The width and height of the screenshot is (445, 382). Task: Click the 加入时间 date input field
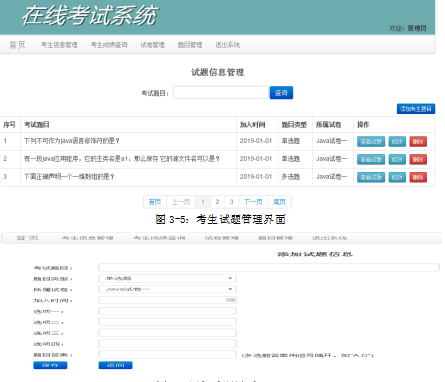167,300
